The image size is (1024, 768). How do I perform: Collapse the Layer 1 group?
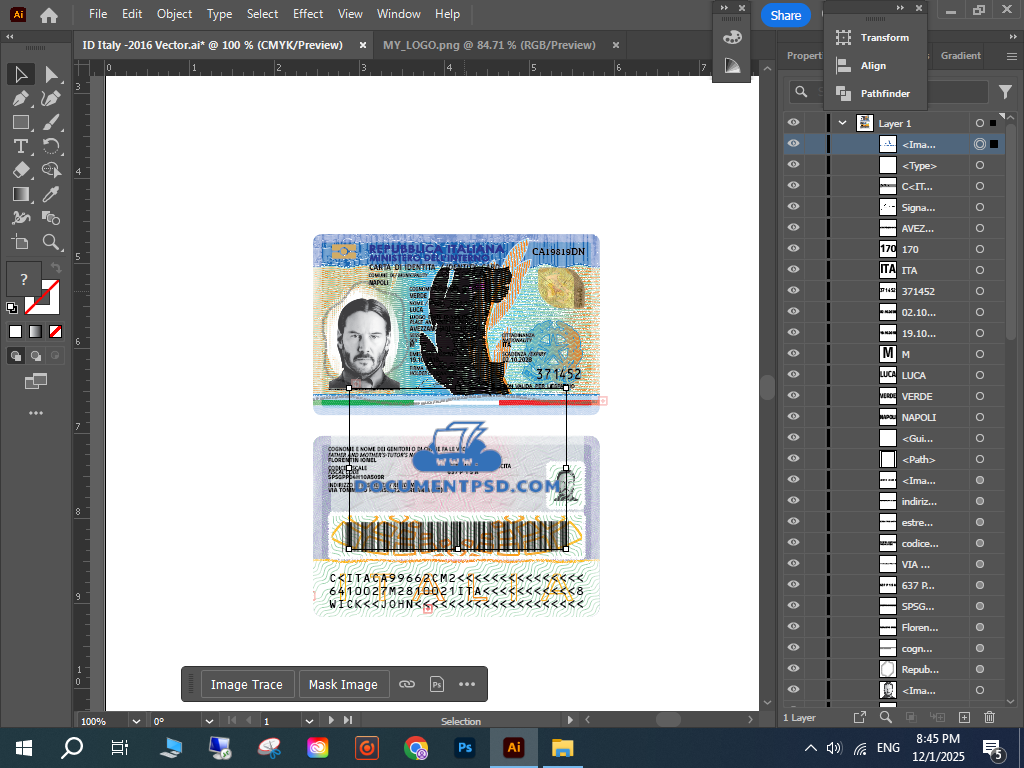point(843,123)
